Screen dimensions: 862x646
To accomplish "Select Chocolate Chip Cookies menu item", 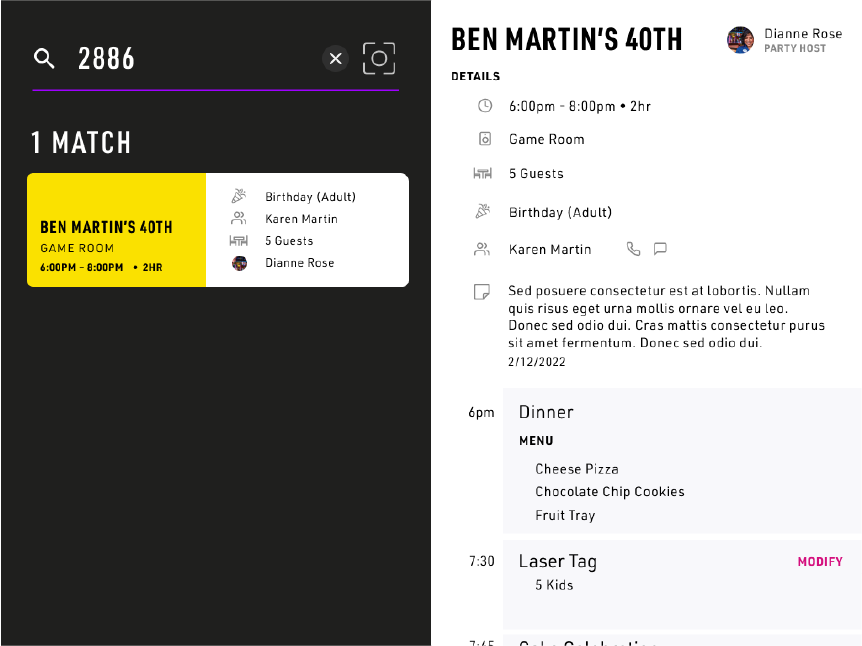I will click(x=610, y=492).
